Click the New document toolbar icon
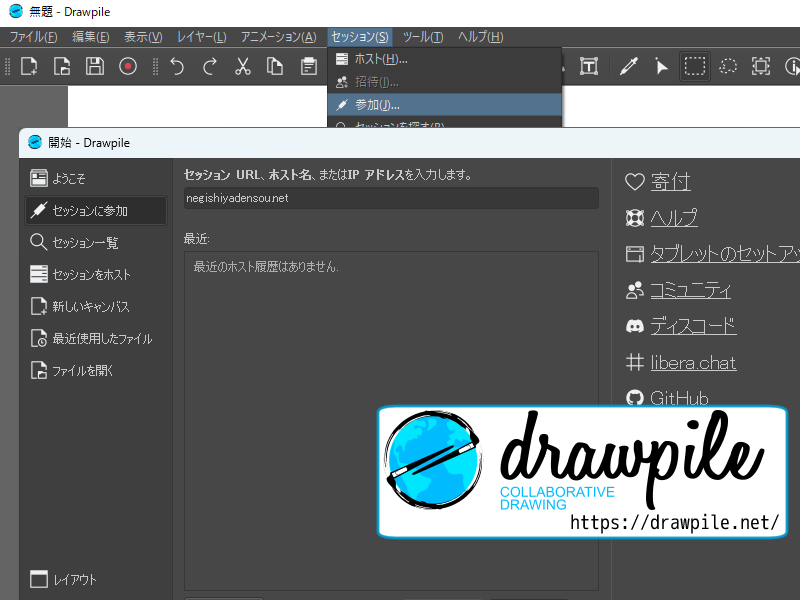 [29, 66]
